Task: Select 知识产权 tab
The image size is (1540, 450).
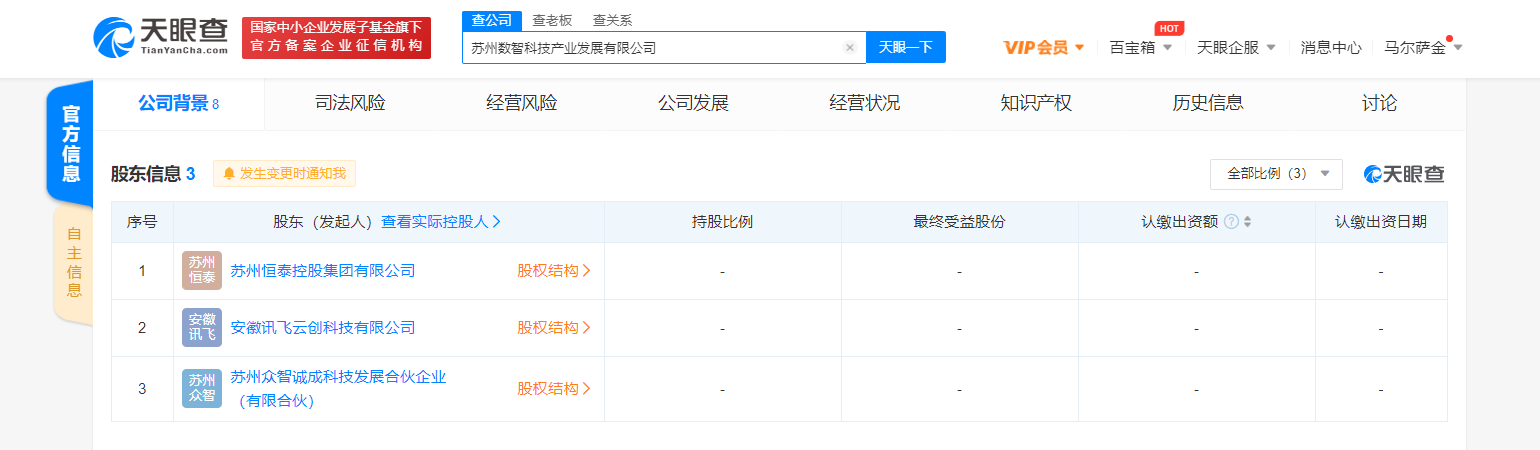Action: (x=1036, y=103)
